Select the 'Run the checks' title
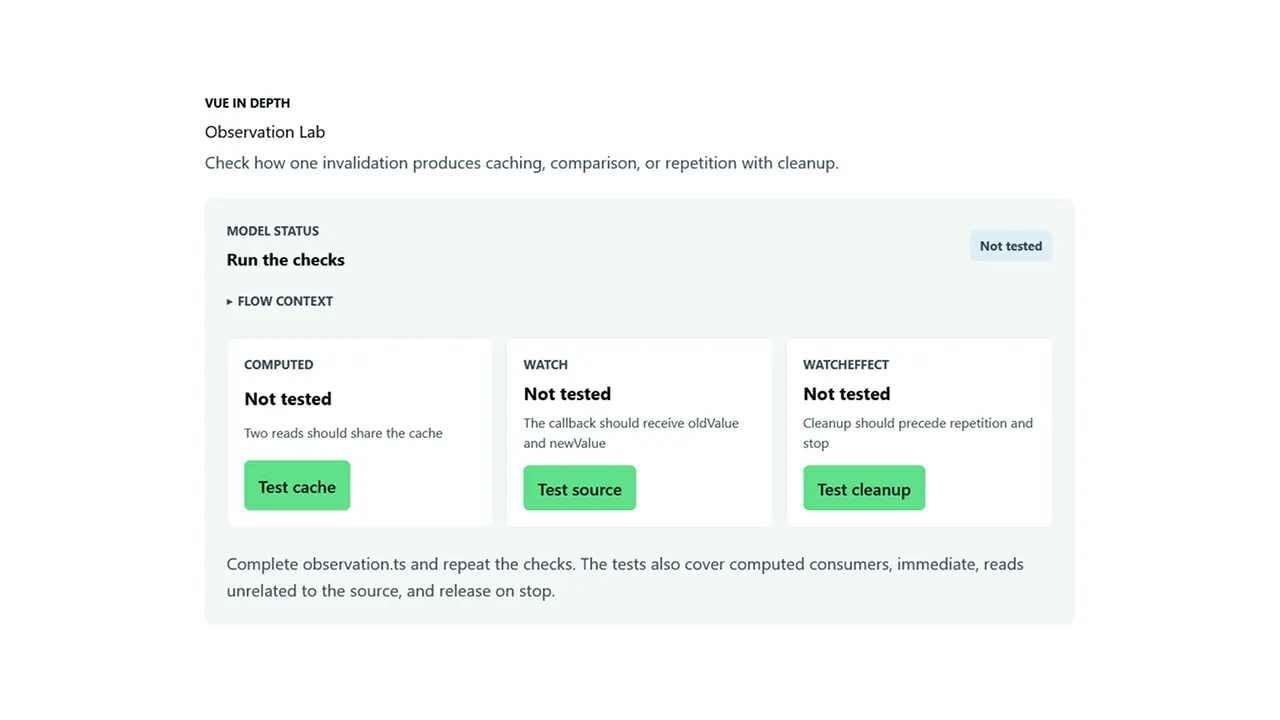The width and height of the screenshot is (1280, 720). point(286,260)
